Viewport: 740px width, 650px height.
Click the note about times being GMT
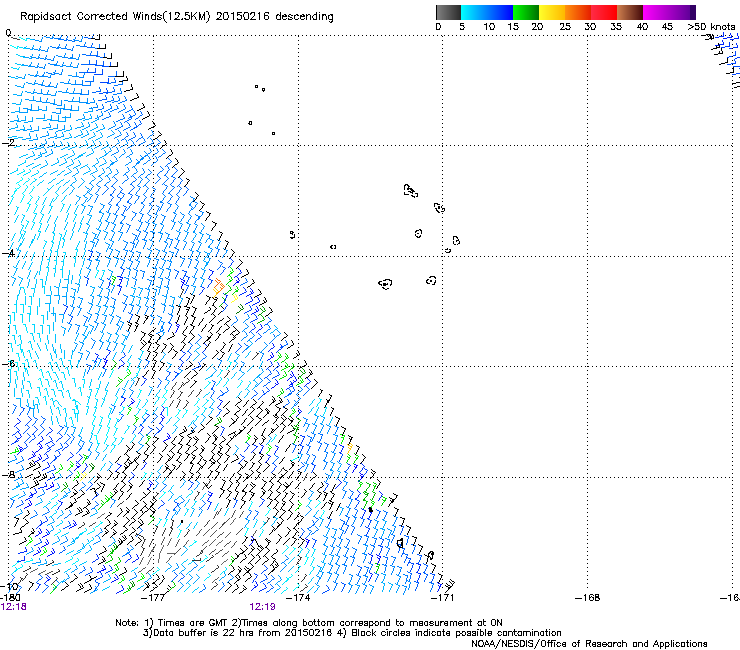click(x=309, y=623)
